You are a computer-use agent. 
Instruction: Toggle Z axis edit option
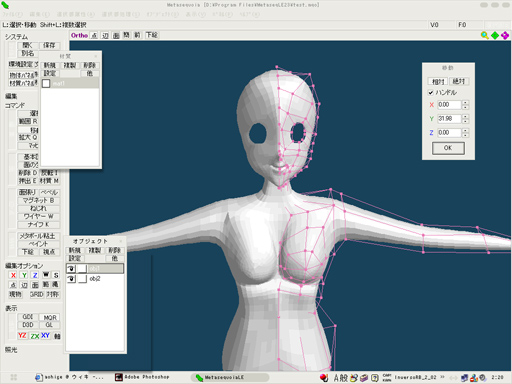point(35,275)
